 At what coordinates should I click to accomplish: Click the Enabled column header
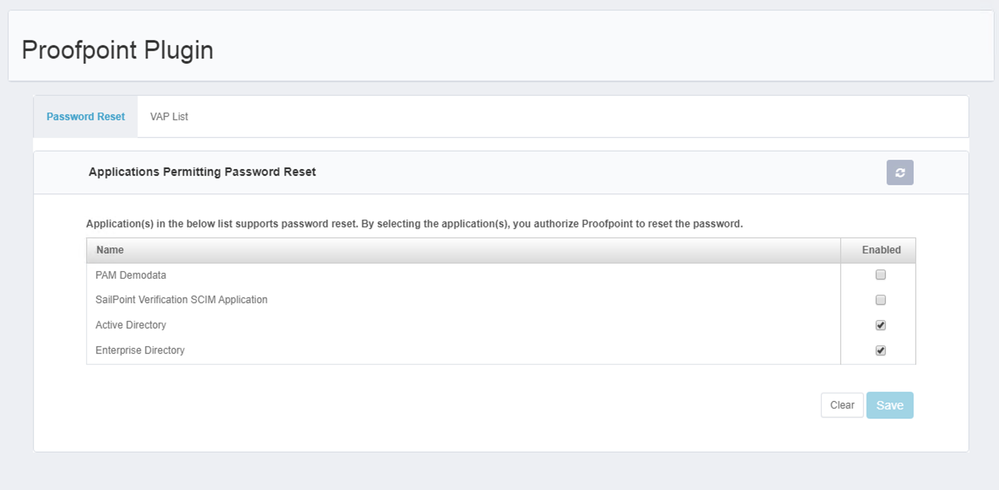click(880, 250)
